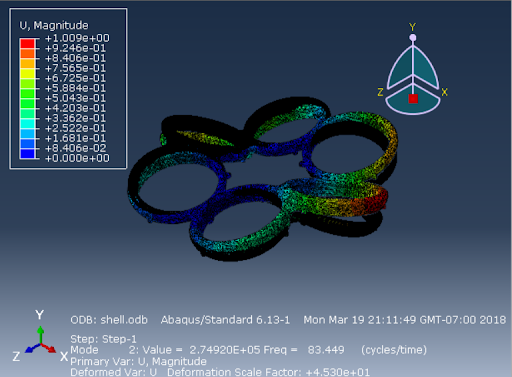Select the yellow legend color band
This screenshot has height=377, width=512.
point(27,74)
